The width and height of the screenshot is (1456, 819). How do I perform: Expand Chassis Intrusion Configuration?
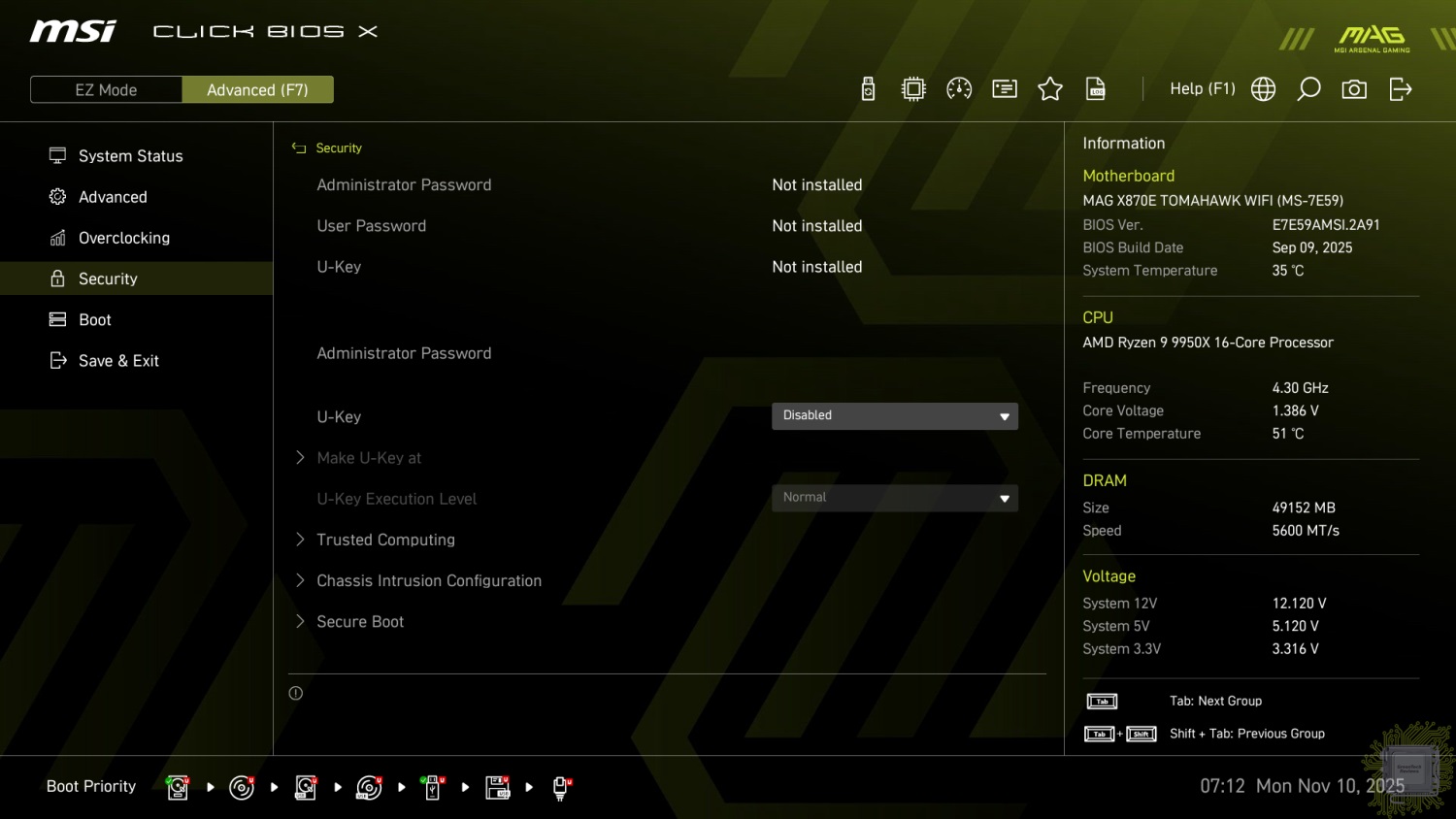tap(429, 580)
